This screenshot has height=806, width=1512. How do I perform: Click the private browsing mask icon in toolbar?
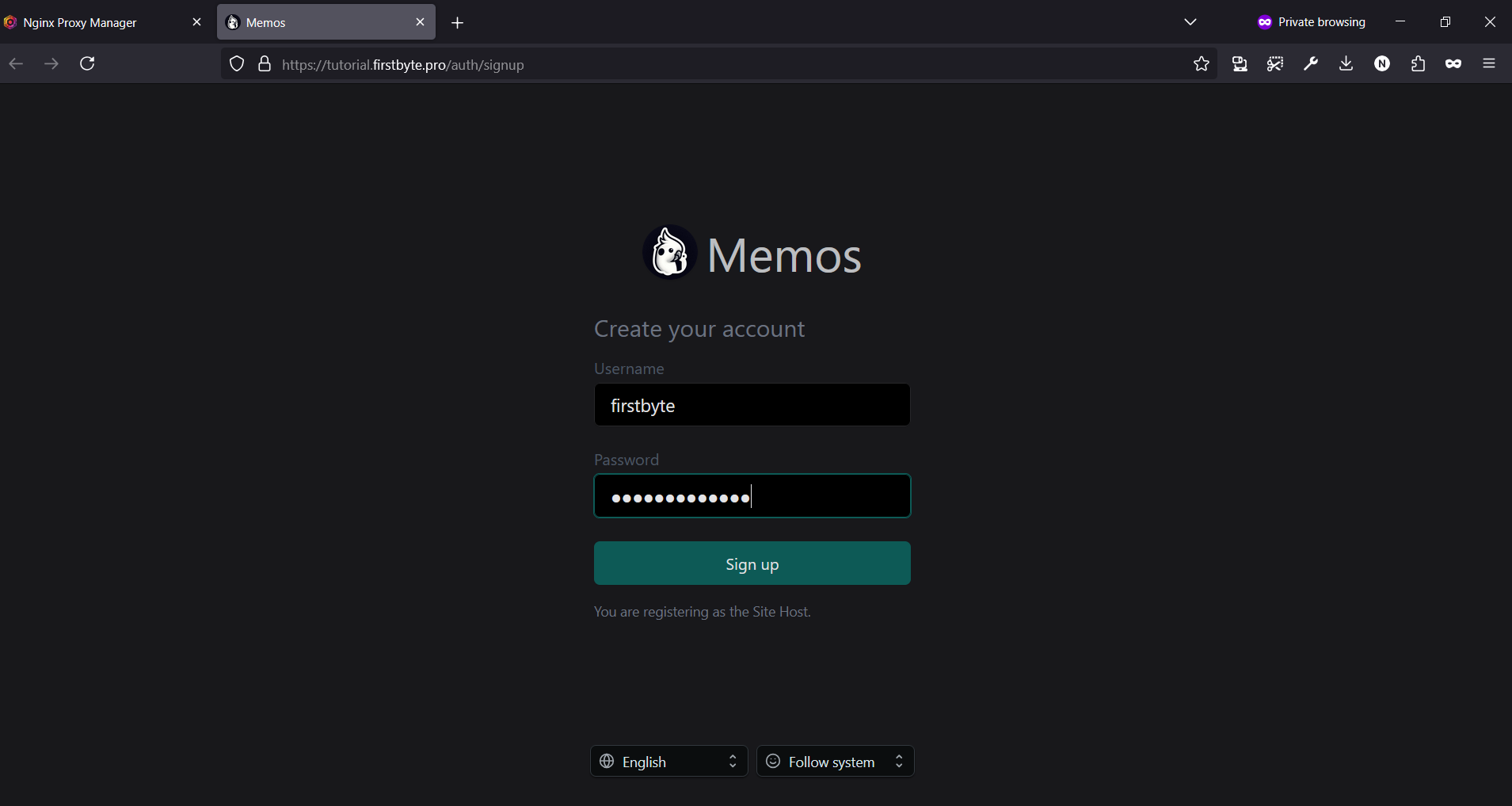(1453, 64)
